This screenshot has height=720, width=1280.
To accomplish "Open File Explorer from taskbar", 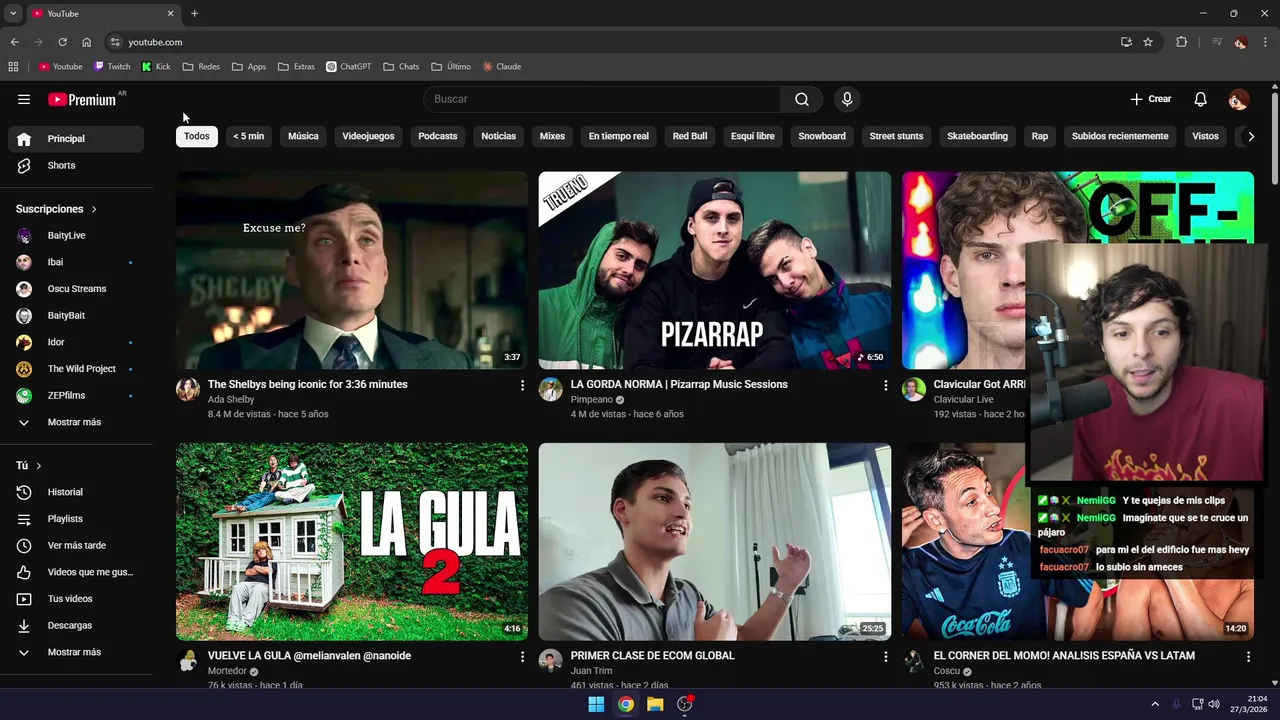I will 655,704.
